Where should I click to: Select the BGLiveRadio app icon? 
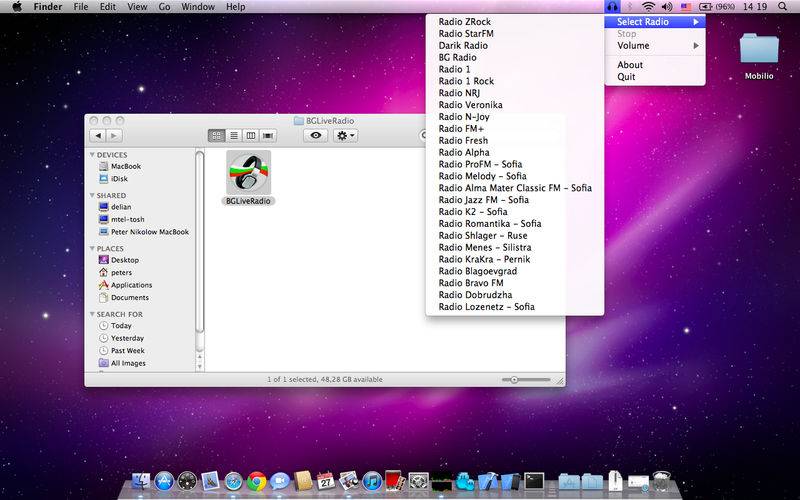click(248, 173)
